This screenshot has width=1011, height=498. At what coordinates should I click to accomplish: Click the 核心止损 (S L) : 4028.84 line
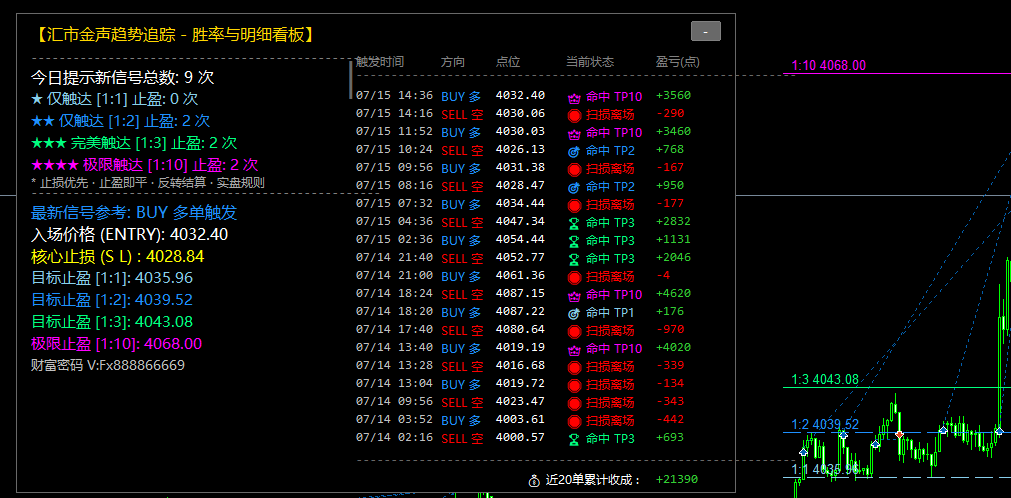(x=117, y=257)
